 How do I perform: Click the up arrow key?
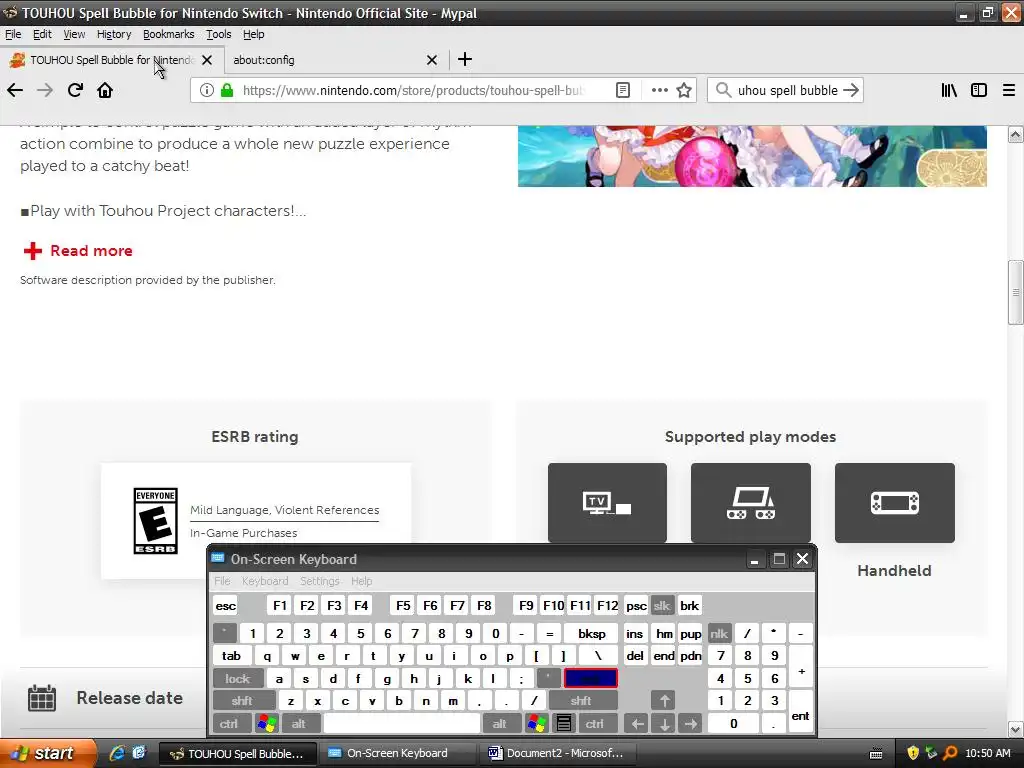point(664,701)
